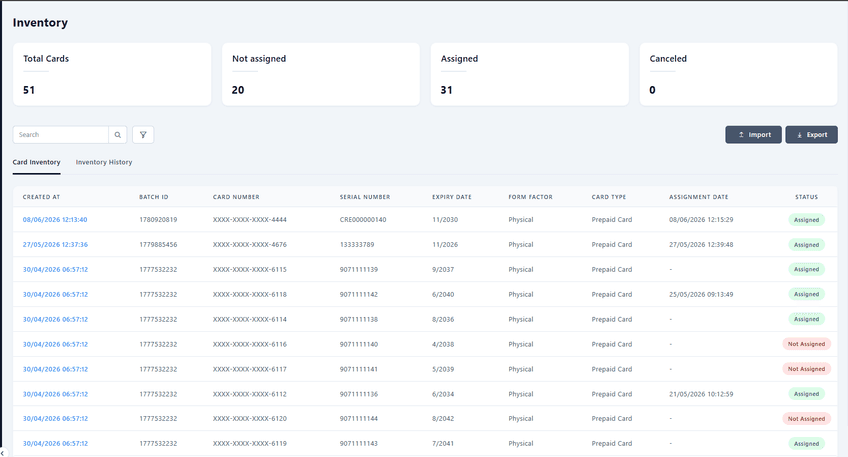The image size is (848, 457).
Task: Open created-at link for card ending 6115
Action: [55, 269]
